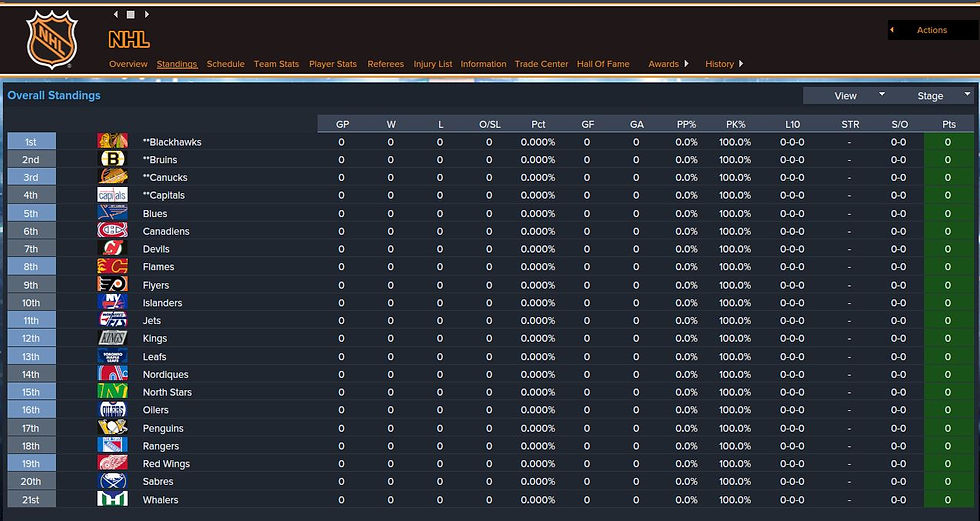Open the North Stars team logo

(112, 392)
